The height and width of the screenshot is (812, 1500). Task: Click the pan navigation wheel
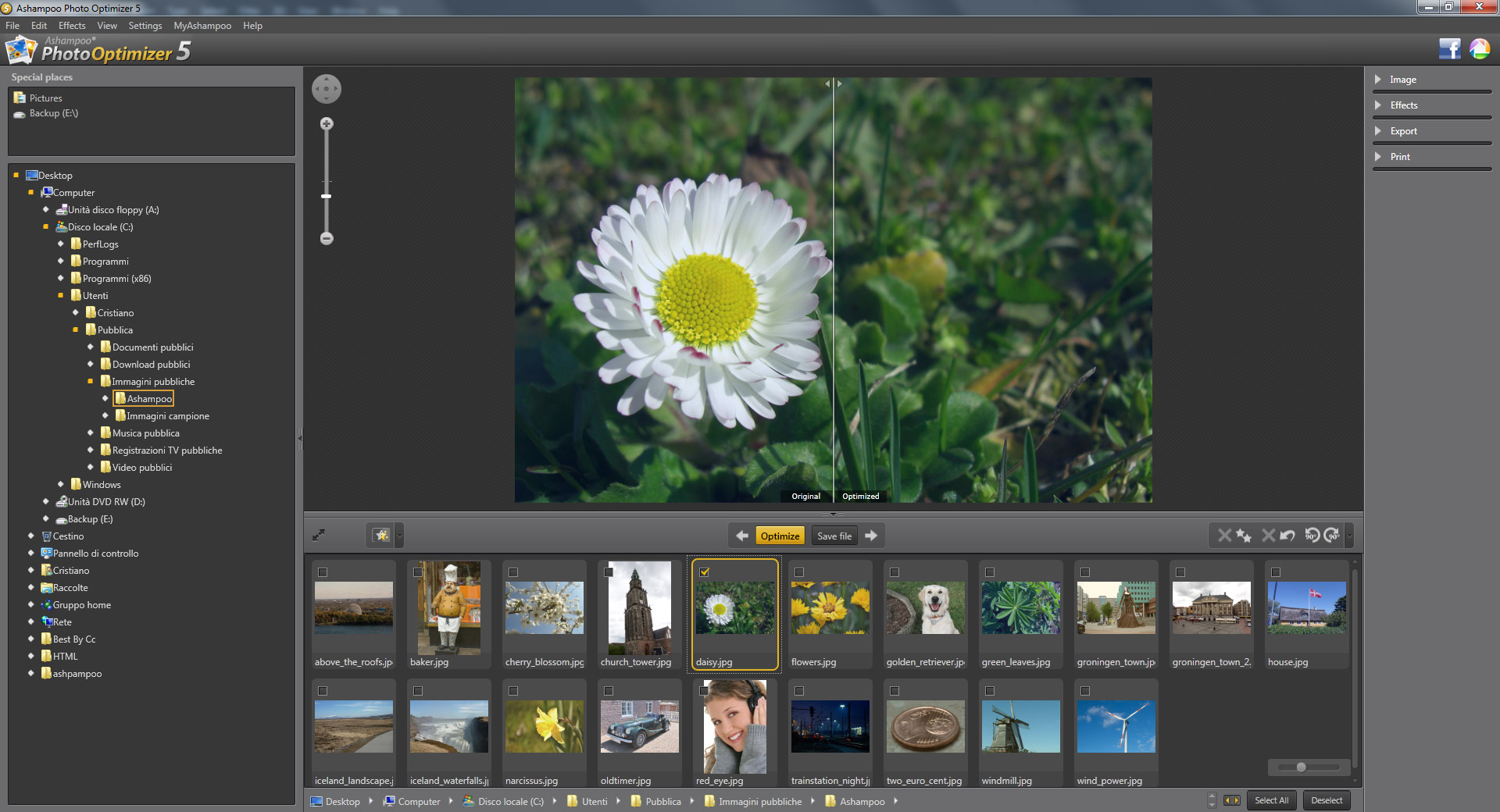(327, 89)
